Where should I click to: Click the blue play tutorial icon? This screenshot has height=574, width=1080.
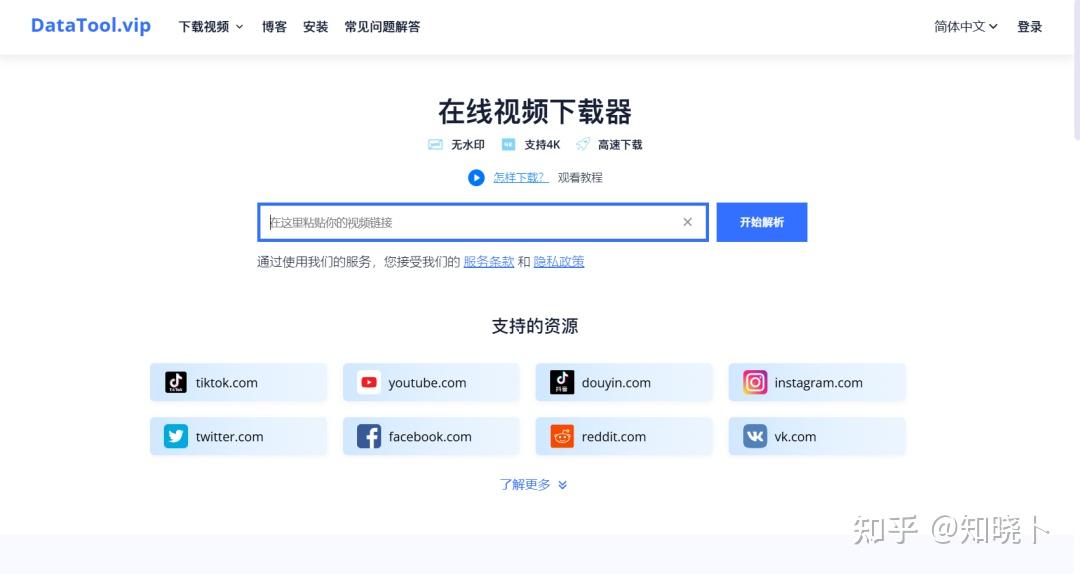476,178
